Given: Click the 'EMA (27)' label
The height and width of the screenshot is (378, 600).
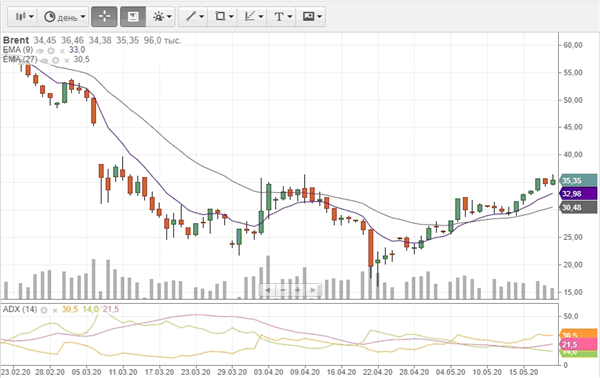Looking at the screenshot, I should 20,59.
